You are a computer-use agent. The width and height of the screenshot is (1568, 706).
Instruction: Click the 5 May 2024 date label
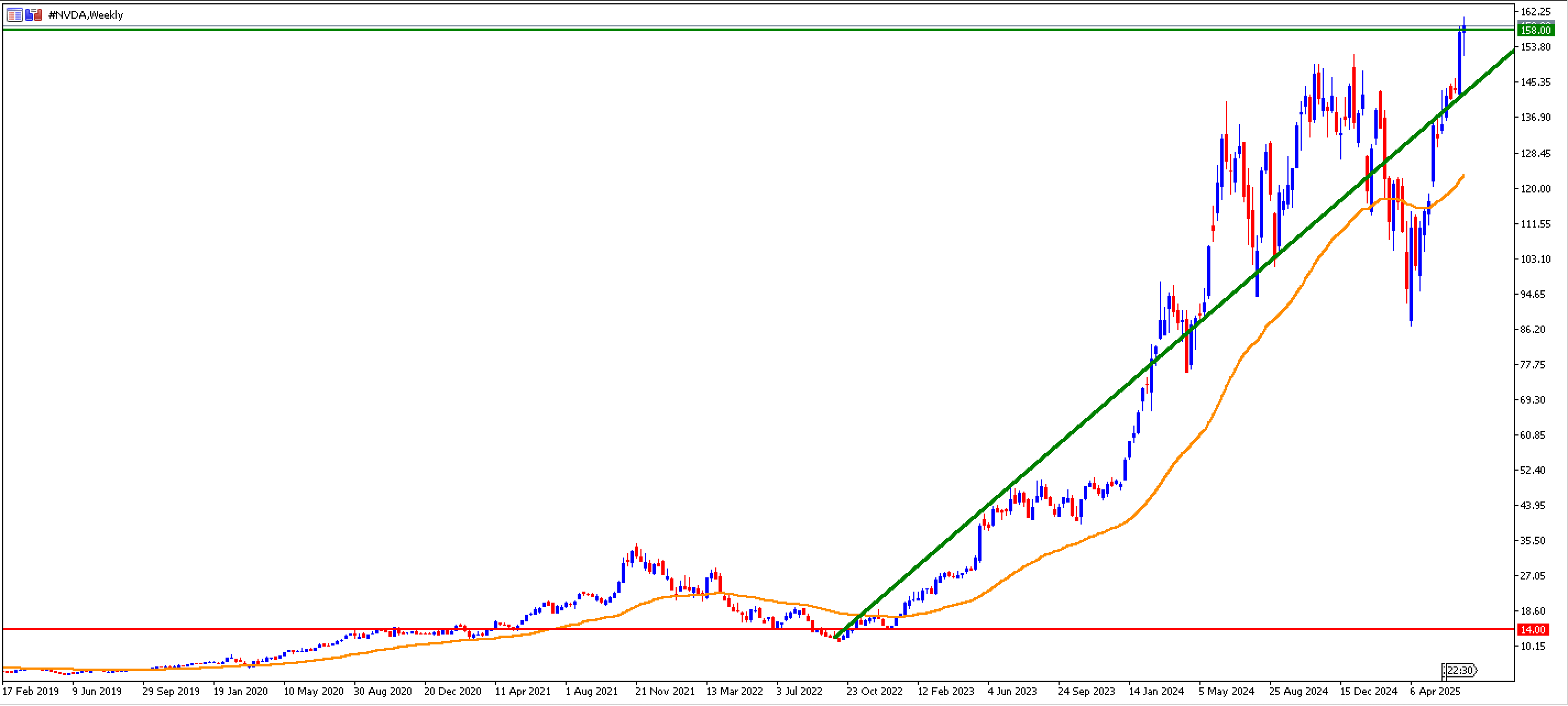(1226, 691)
